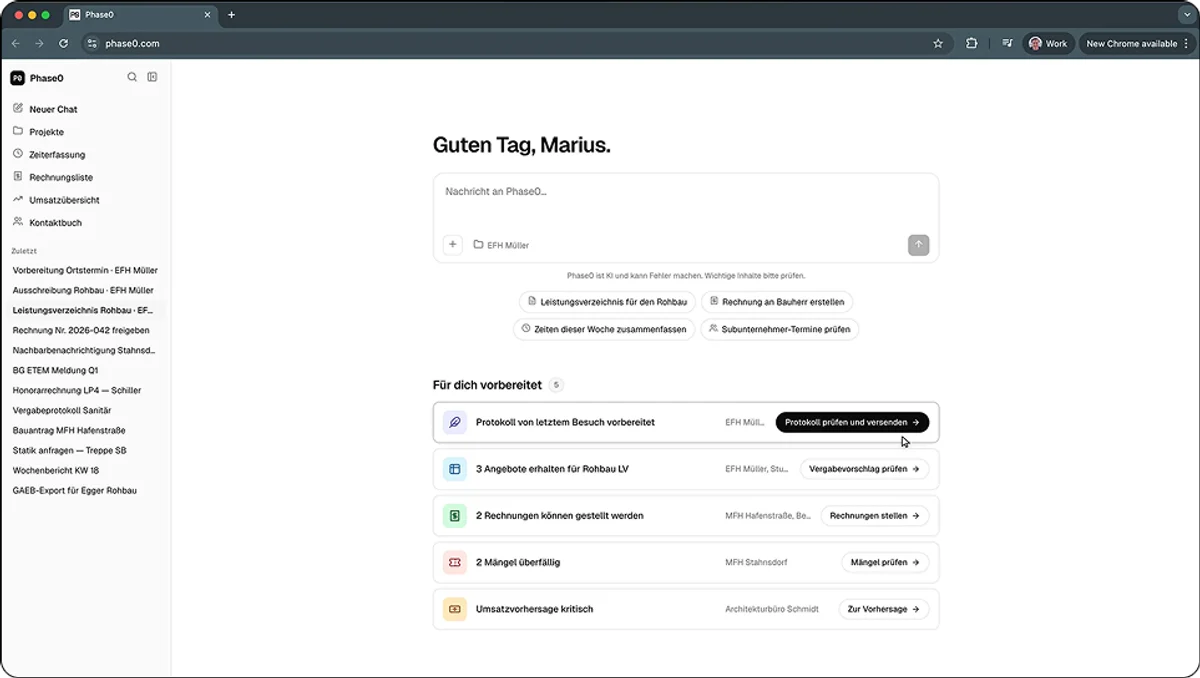Click Rechnungen stellen button

tap(875, 516)
